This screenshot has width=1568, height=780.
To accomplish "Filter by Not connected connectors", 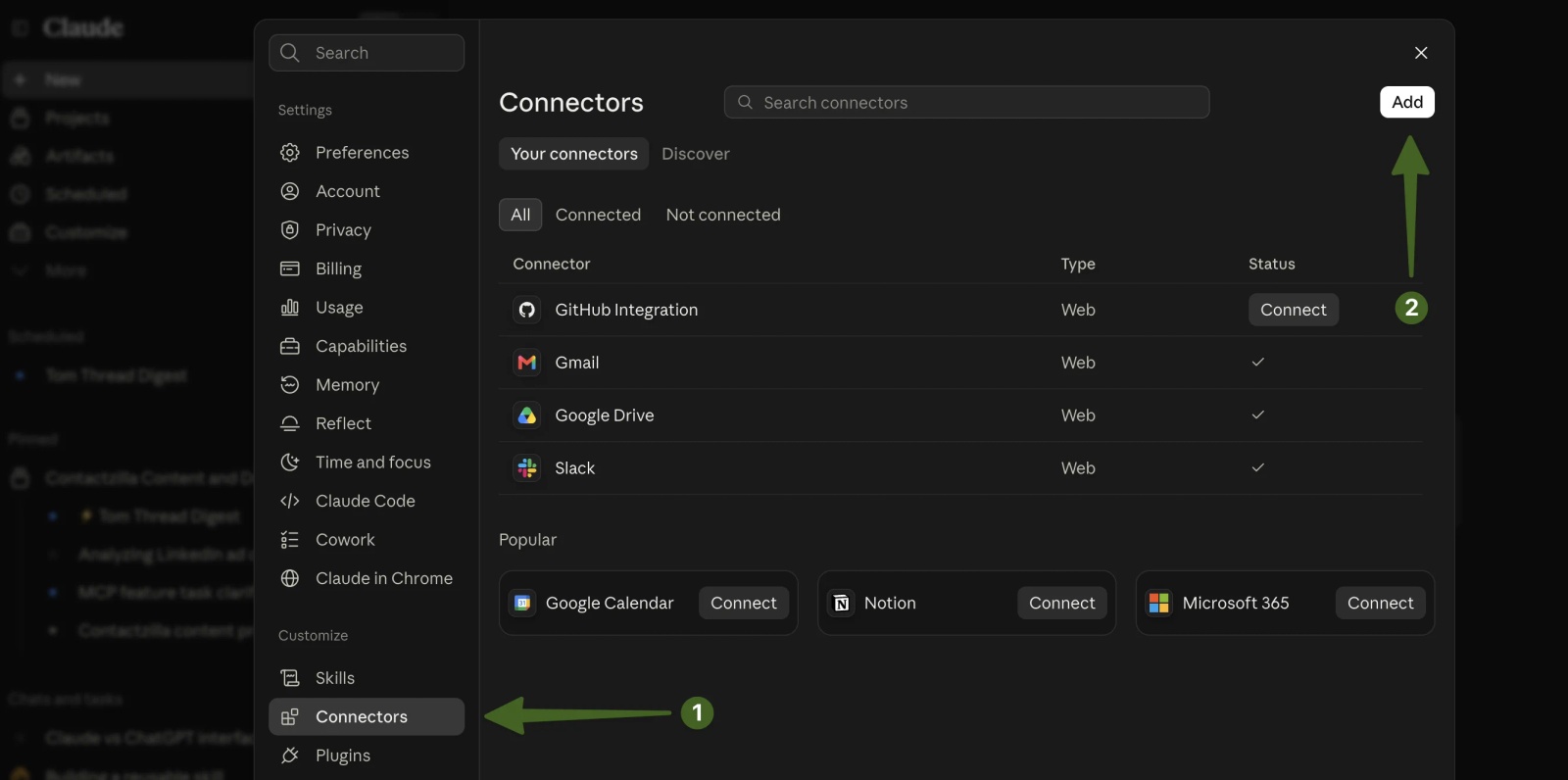I will pyautogui.click(x=723, y=215).
